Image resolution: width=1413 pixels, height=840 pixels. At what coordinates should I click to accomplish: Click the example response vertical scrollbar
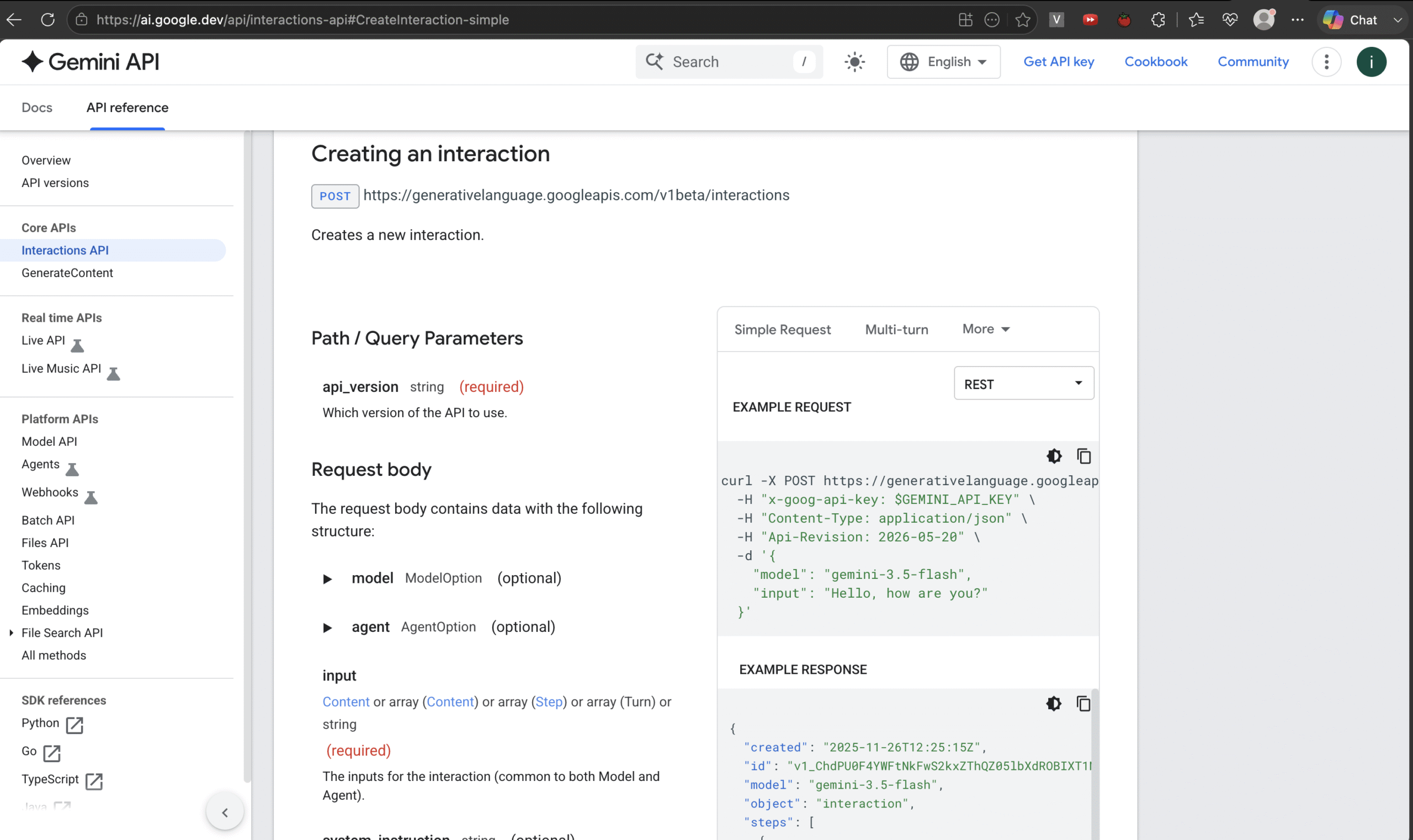click(1095, 764)
